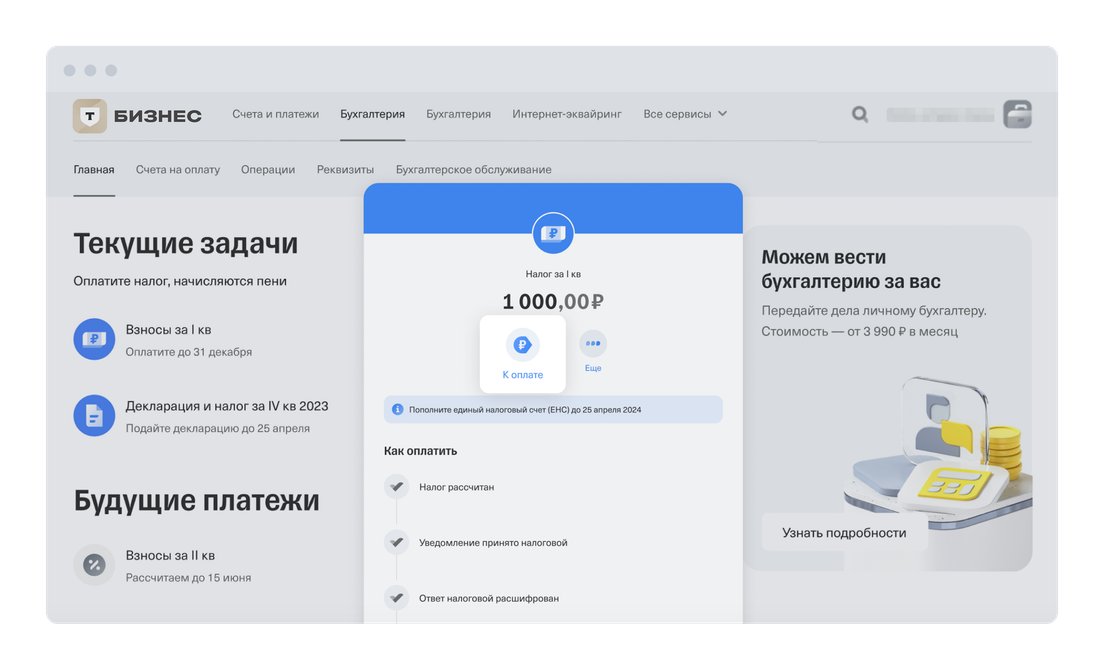Viewport: 1104px width, 670px height.
Task: Click the ruble К оплате icon
Action: [x=522, y=345]
